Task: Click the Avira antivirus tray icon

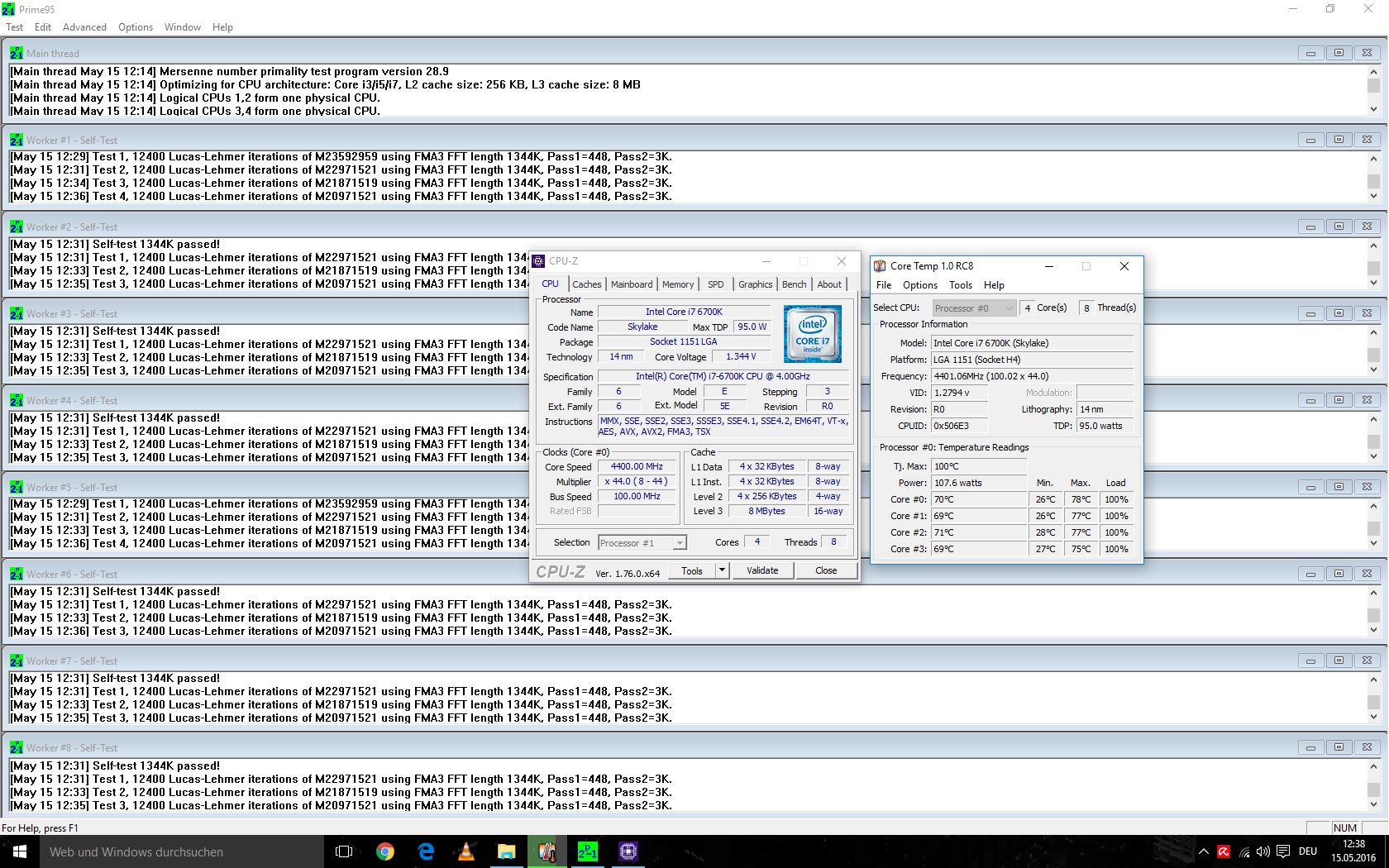Action: click(1224, 851)
